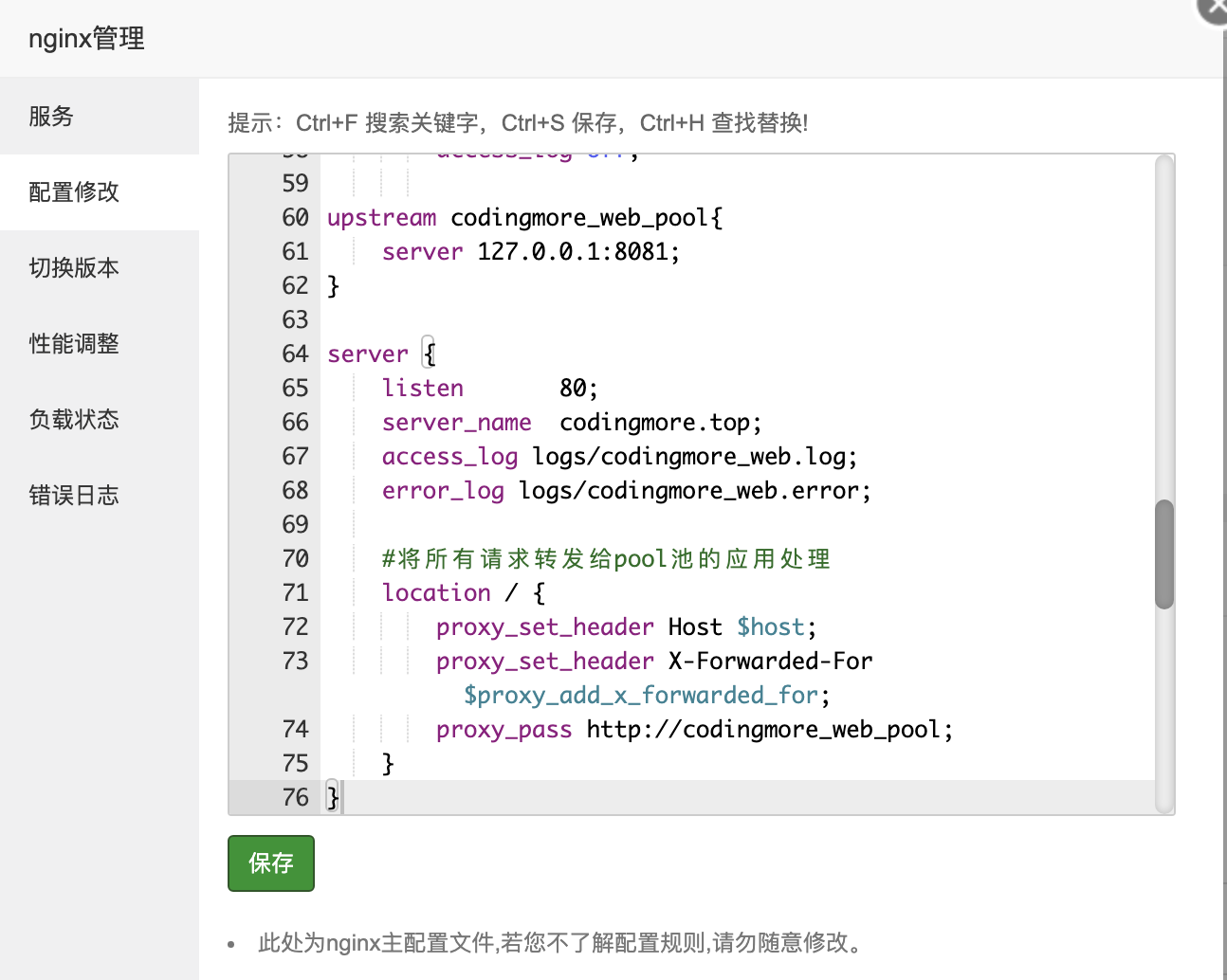Click the editor's vertical scrollbar thumb
Screen dimensions: 1227x980
tap(1164, 554)
